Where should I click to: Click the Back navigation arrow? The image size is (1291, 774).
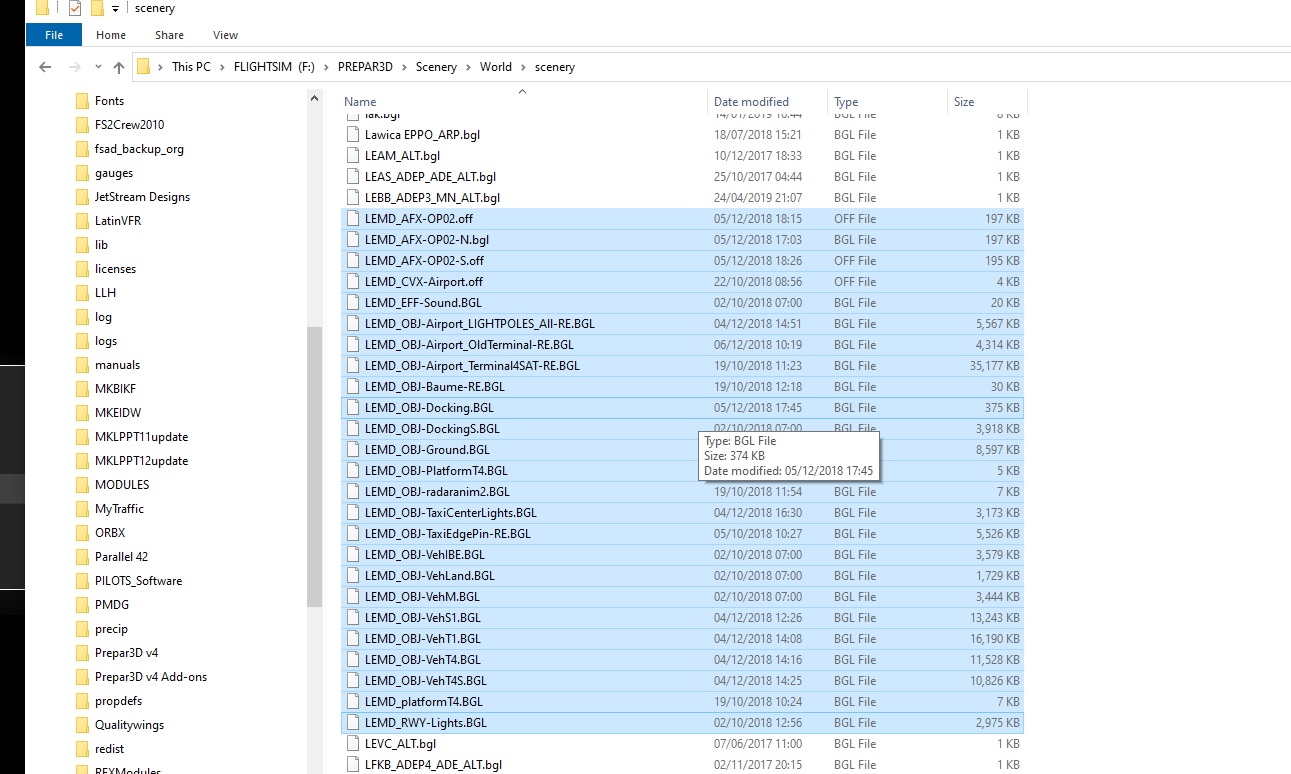tap(44, 67)
